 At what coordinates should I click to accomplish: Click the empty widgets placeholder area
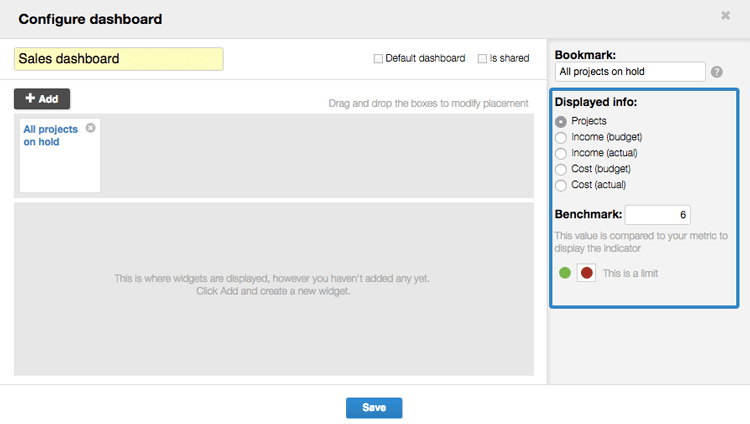pyautogui.click(x=274, y=289)
